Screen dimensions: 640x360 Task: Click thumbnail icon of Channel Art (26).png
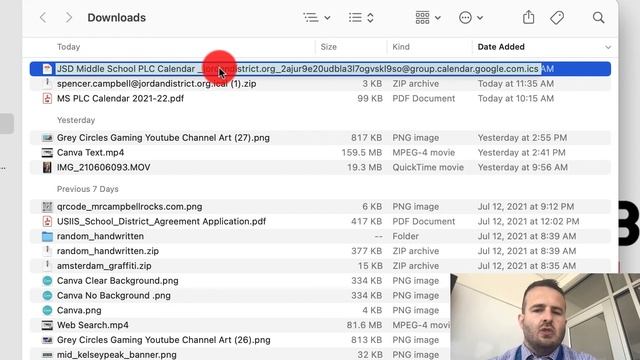click(x=47, y=340)
